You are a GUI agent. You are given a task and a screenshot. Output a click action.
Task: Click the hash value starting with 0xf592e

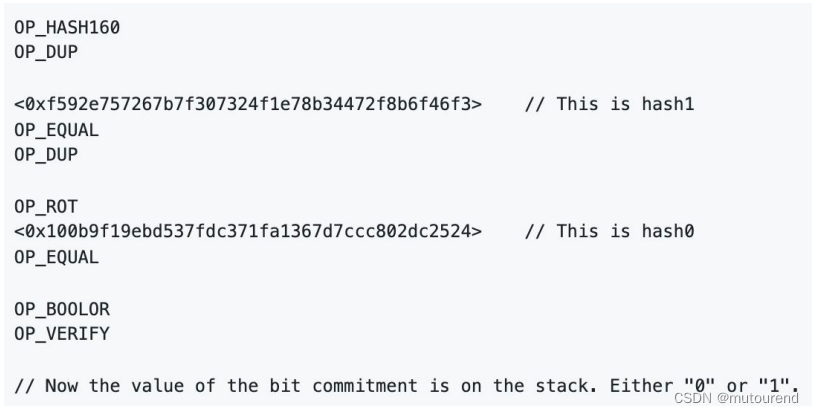click(248, 104)
